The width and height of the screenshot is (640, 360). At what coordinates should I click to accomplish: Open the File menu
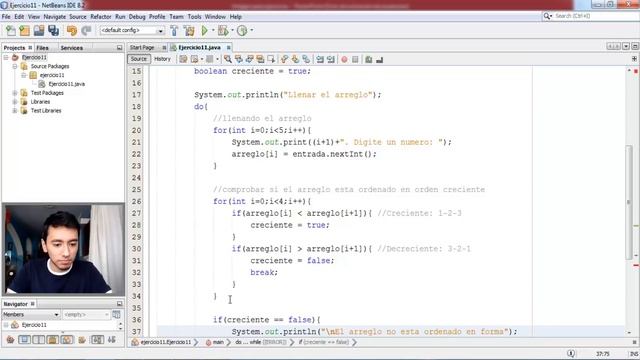point(6,17)
